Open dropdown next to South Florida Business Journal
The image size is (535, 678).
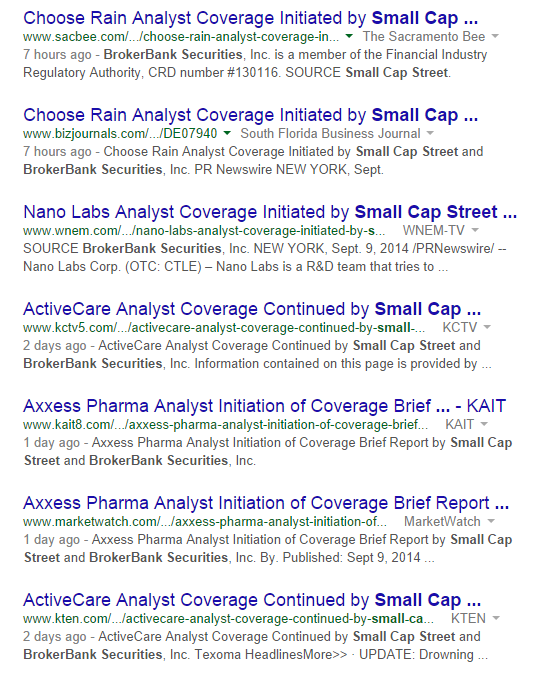tap(430, 133)
